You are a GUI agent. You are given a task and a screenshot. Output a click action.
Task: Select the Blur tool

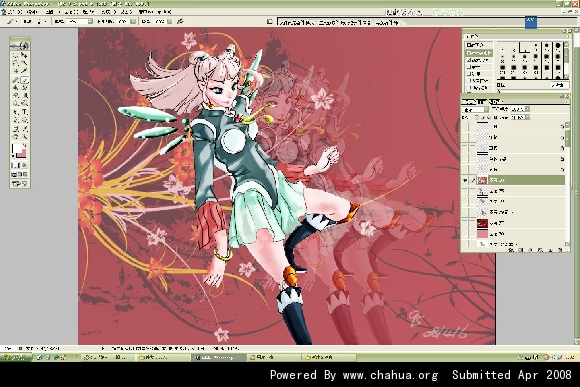(x=16, y=103)
